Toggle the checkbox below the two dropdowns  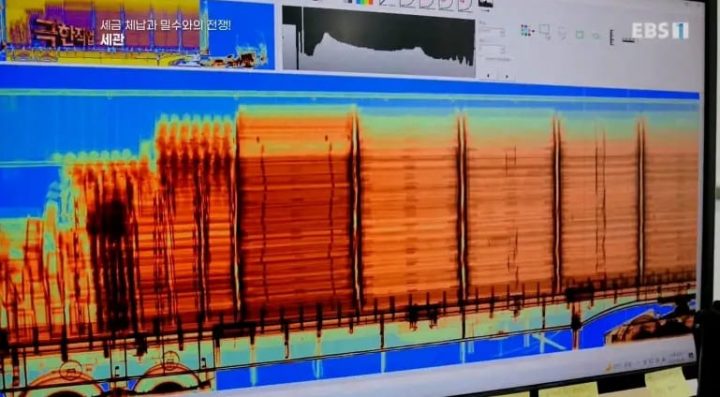pos(481,58)
